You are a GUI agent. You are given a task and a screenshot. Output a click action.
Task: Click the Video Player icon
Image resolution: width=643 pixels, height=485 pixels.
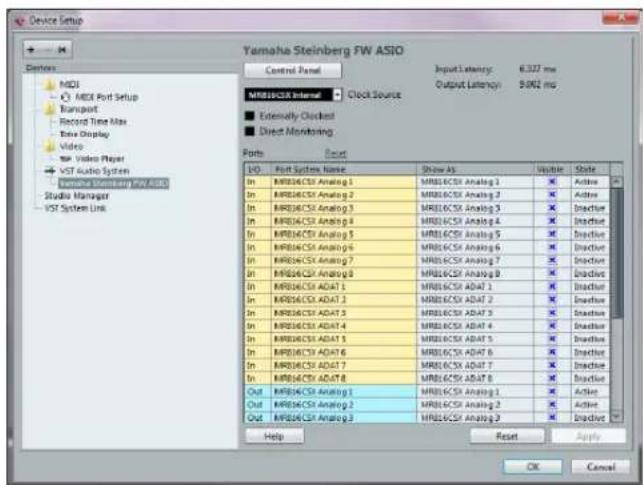(x=65, y=159)
